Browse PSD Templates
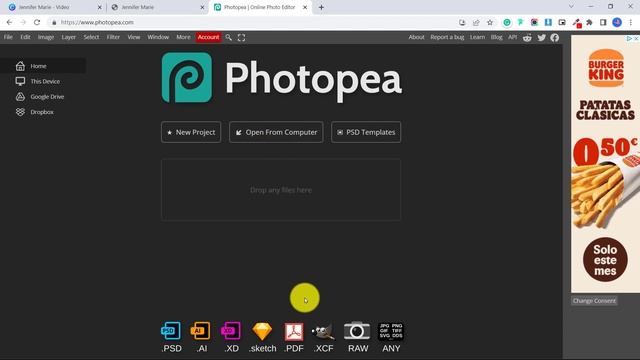The height and width of the screenshot is (360, 640). click(x=366, y=132)
